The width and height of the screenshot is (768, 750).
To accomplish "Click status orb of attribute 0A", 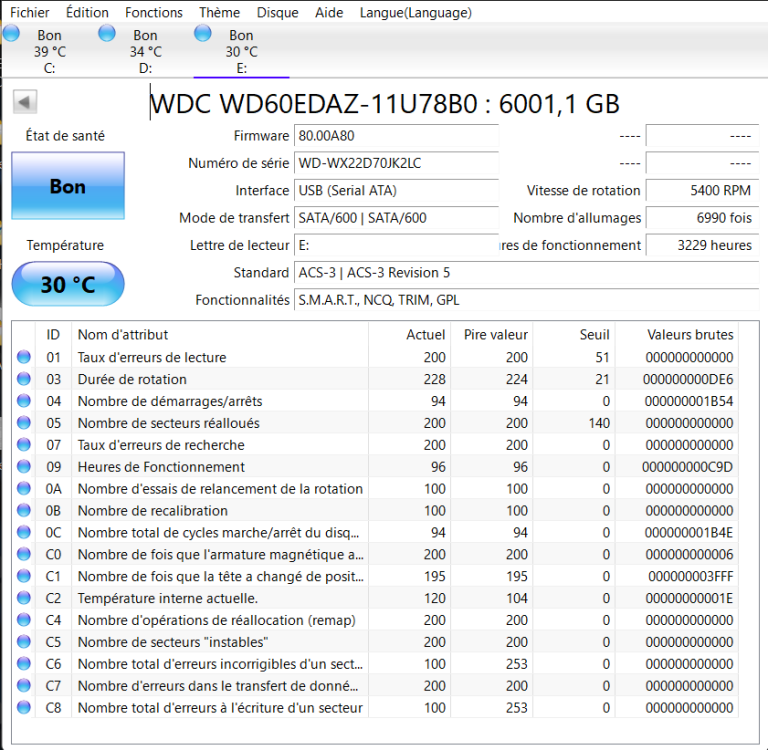I will (24, 489).
